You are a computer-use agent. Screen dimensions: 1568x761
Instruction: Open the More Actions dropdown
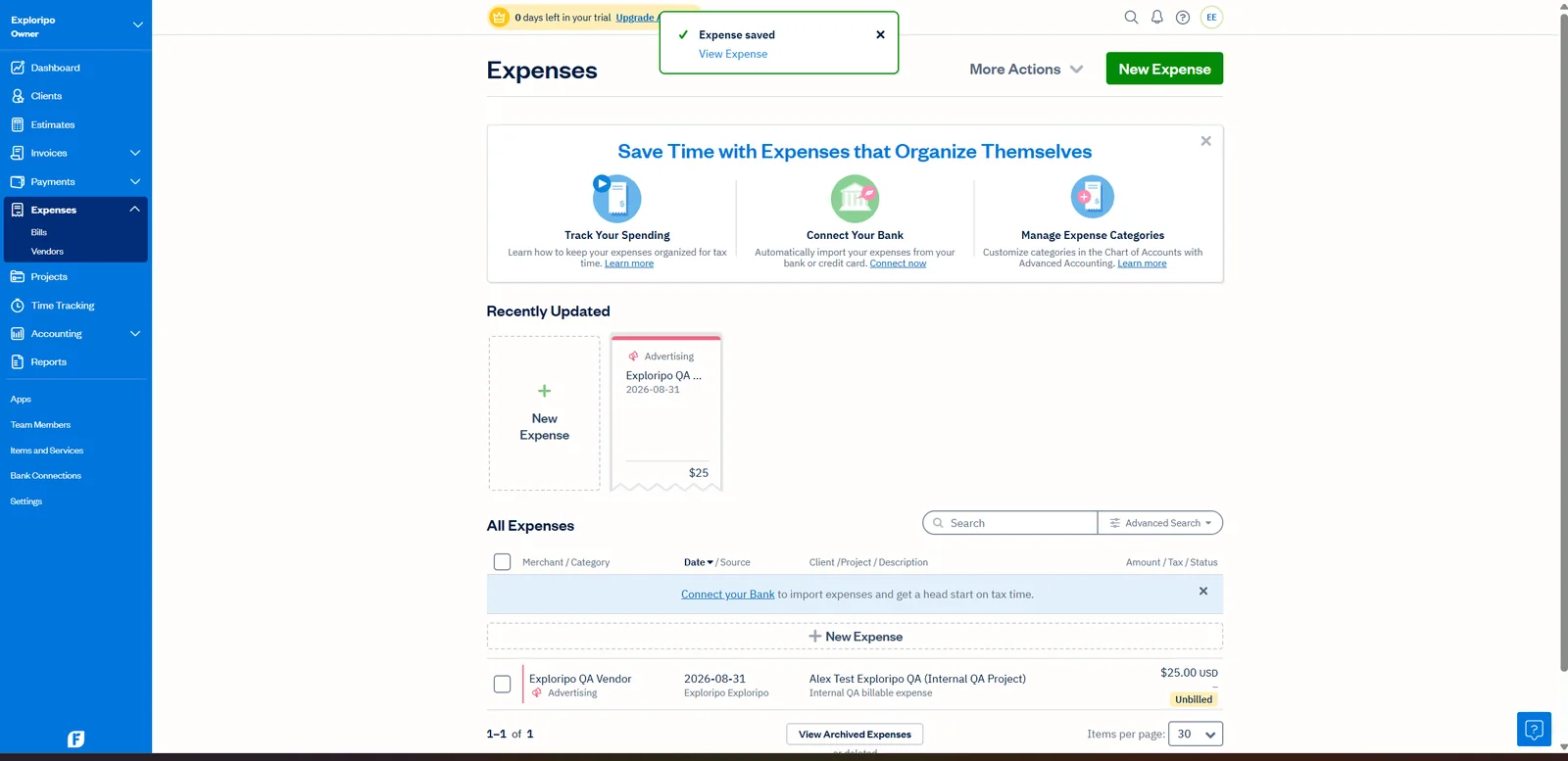[1026, 70]
